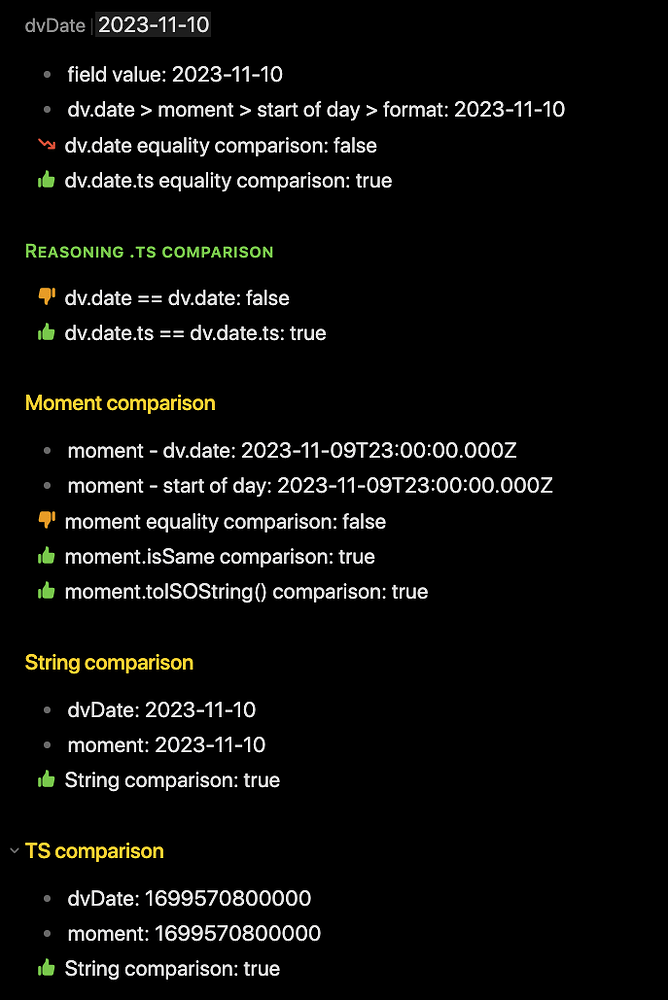Viewport: 668px width, 1000px height.
Task: Click the Reasoning .ts comparison heading
Action: (x=149, y=251)
